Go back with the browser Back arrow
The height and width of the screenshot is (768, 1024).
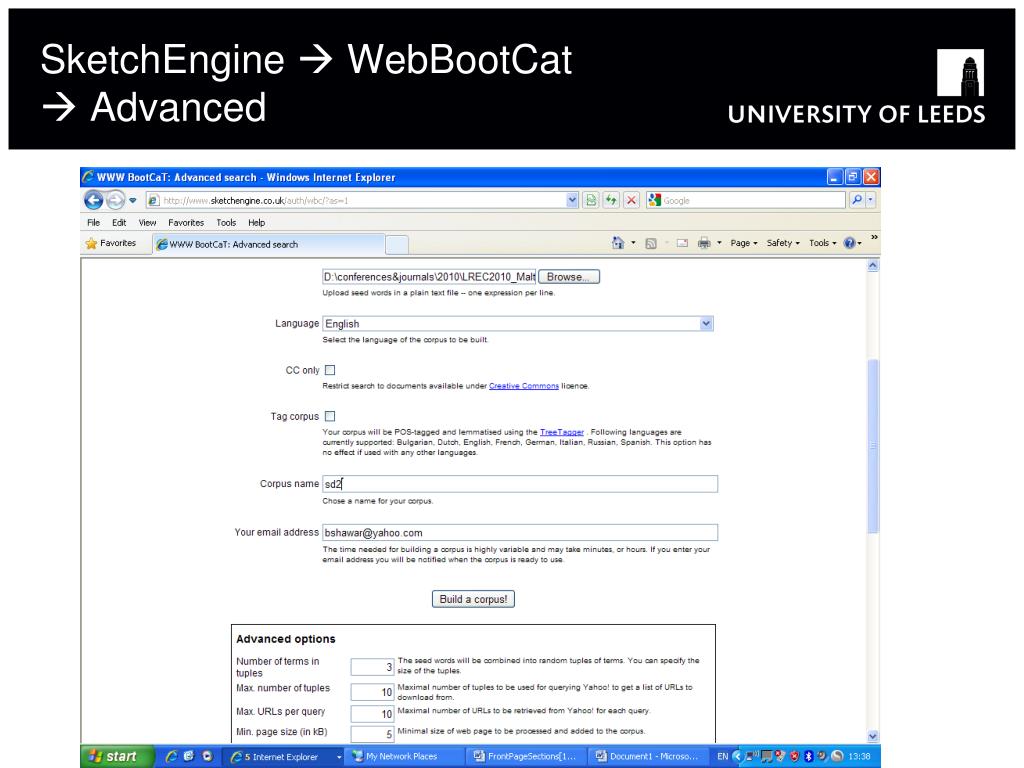pyautogui.click(x=93, y=200)
